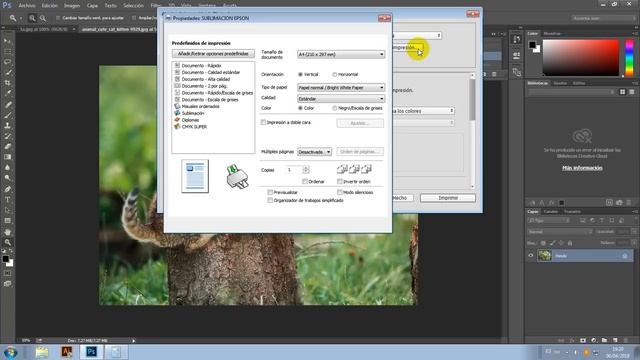640x360 pixels.
Task: Select the Clone Stamp tool
Action: point(7,125)
